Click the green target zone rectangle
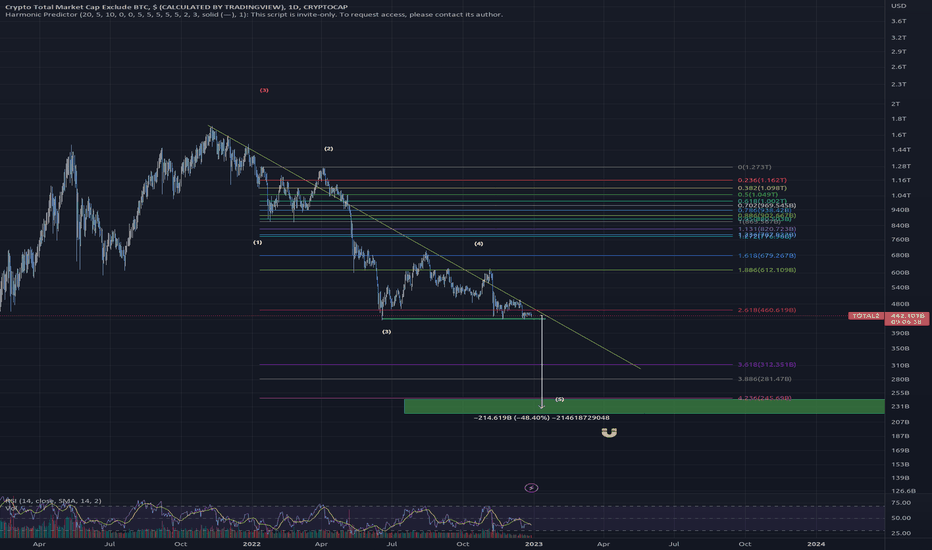 (x=644, y=407)
